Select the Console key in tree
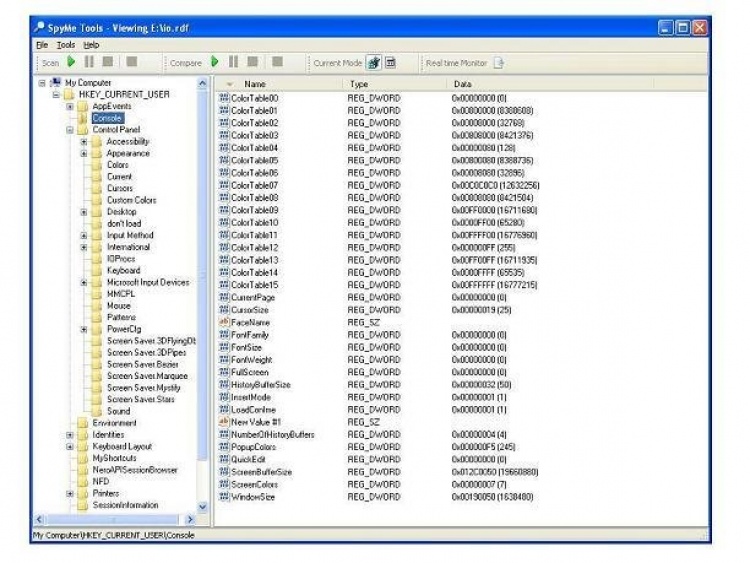The image size is (750, 563). coord(108,118)
